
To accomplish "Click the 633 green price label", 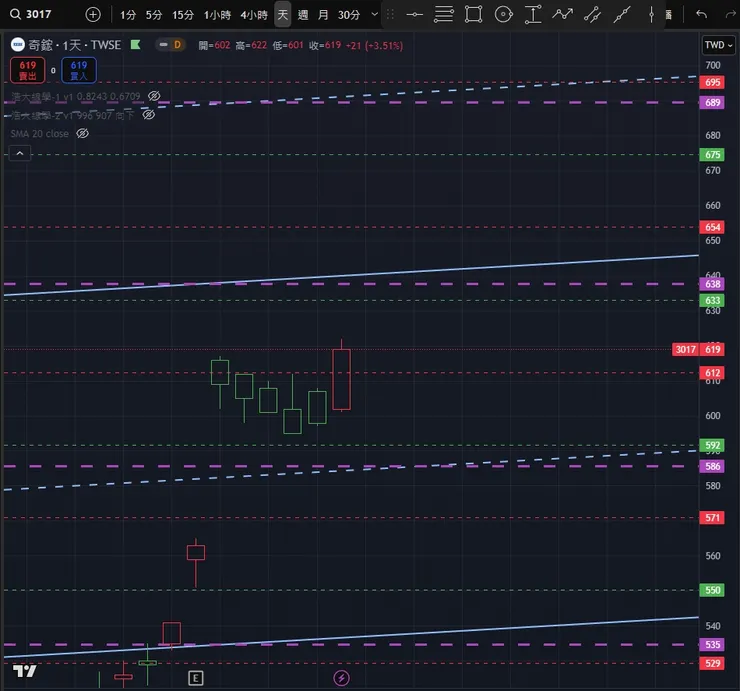I will coord(712,300).
